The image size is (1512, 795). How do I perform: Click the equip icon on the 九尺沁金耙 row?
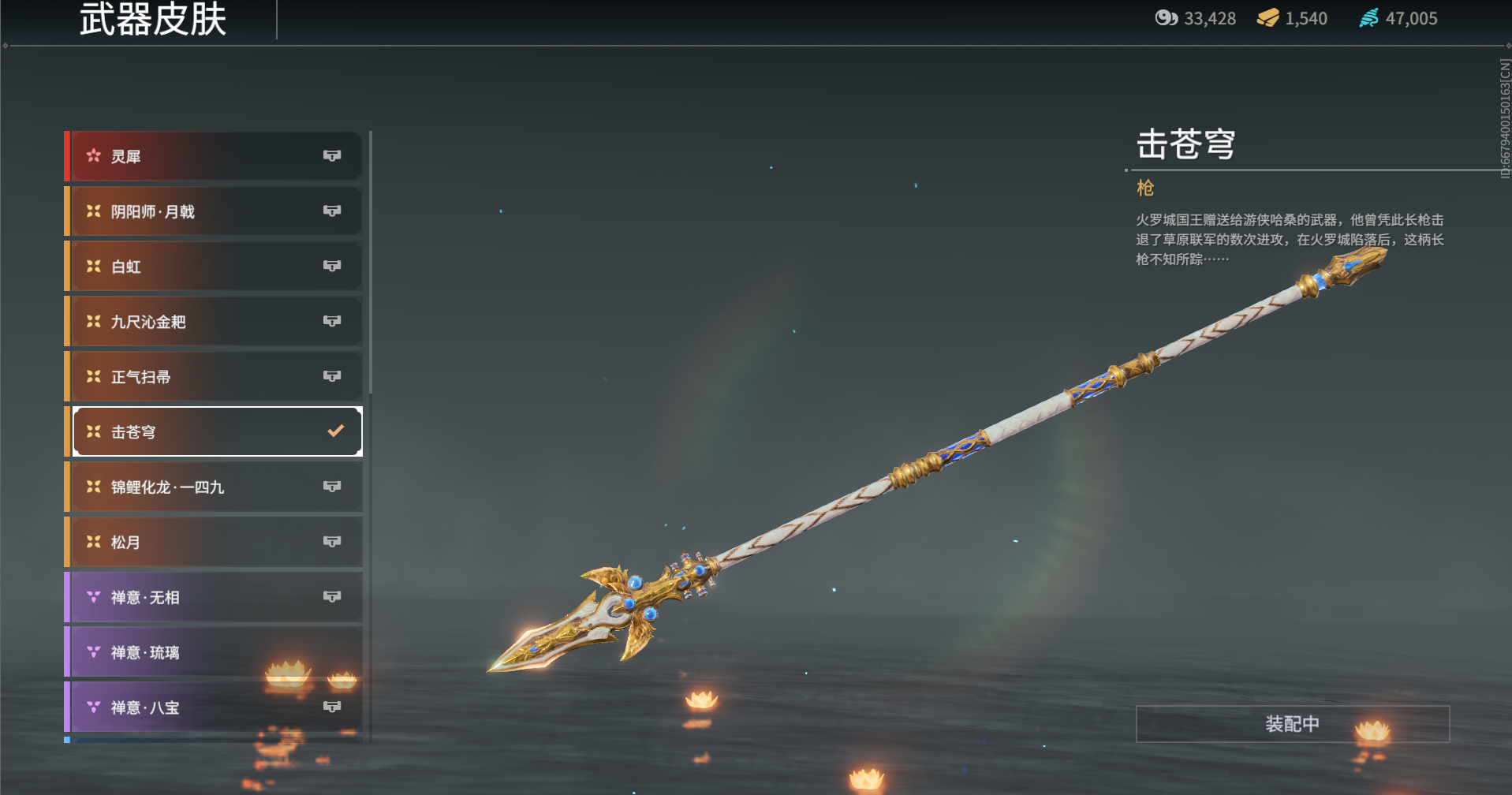[x=332, y=322]
